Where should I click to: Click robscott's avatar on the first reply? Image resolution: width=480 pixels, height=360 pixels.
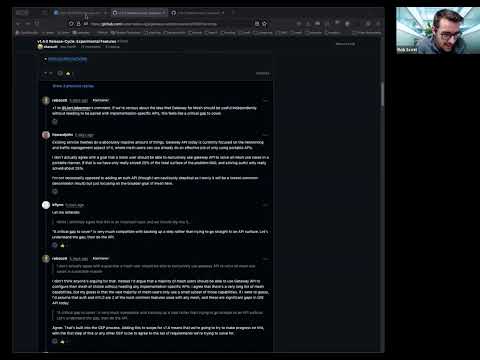(46, 100)
